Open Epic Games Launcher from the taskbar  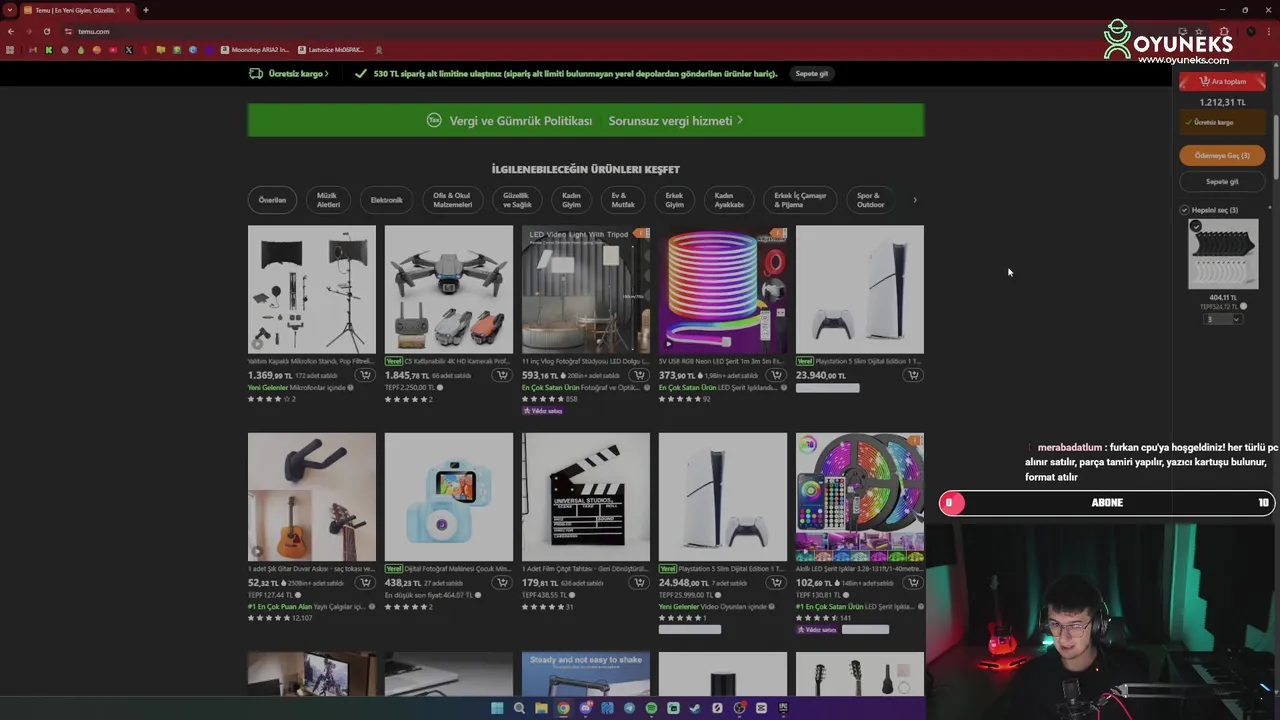point(783,708)
